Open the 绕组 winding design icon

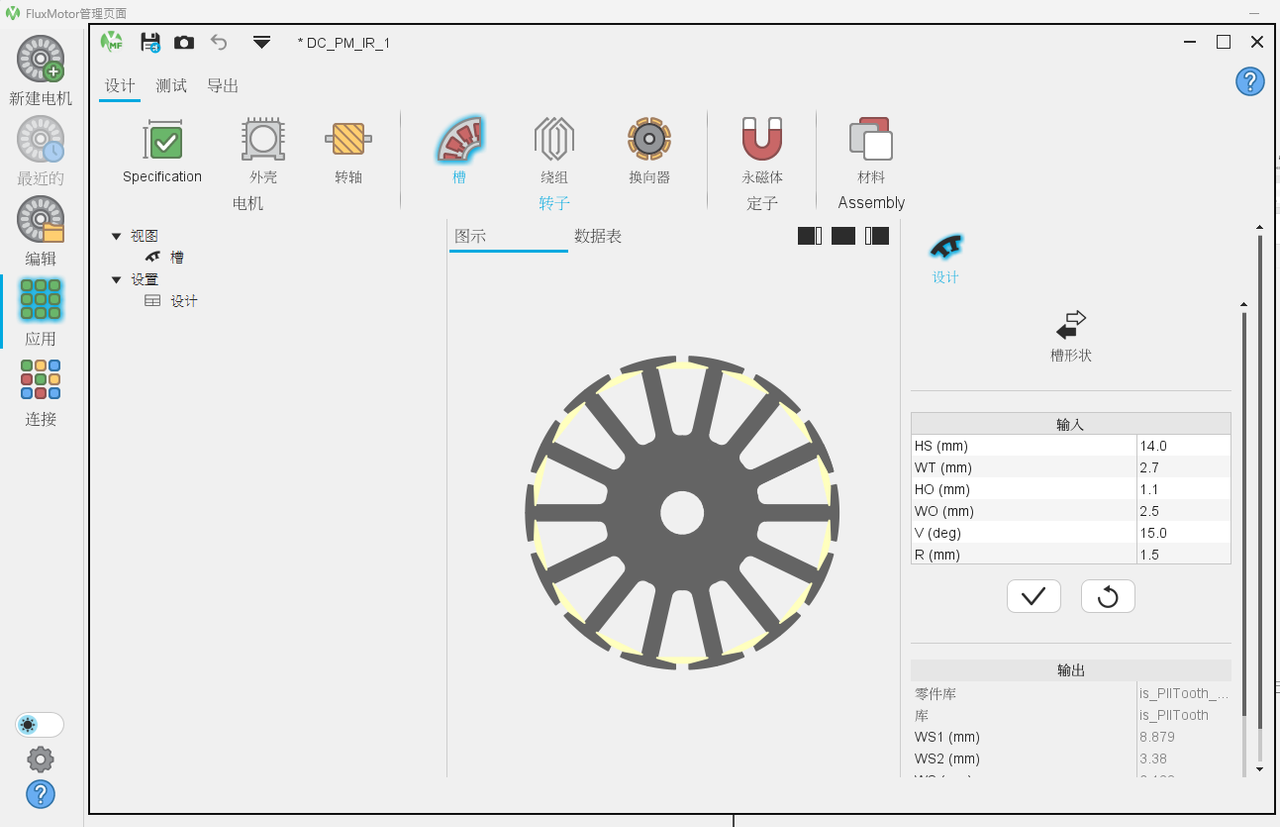pyautogui.click(x=554, y=140)
